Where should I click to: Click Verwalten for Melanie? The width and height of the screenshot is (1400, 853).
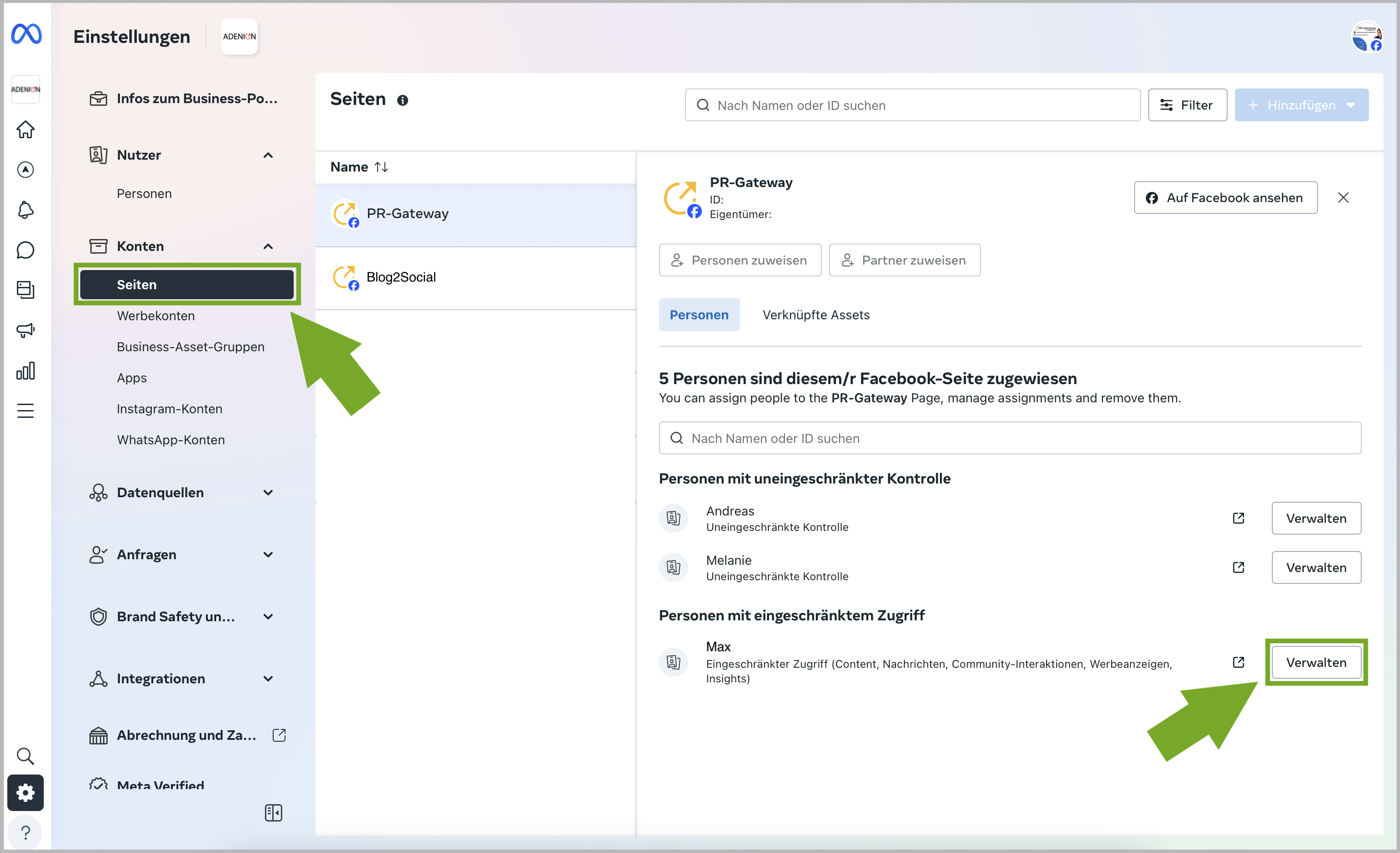pos(1316,567)
